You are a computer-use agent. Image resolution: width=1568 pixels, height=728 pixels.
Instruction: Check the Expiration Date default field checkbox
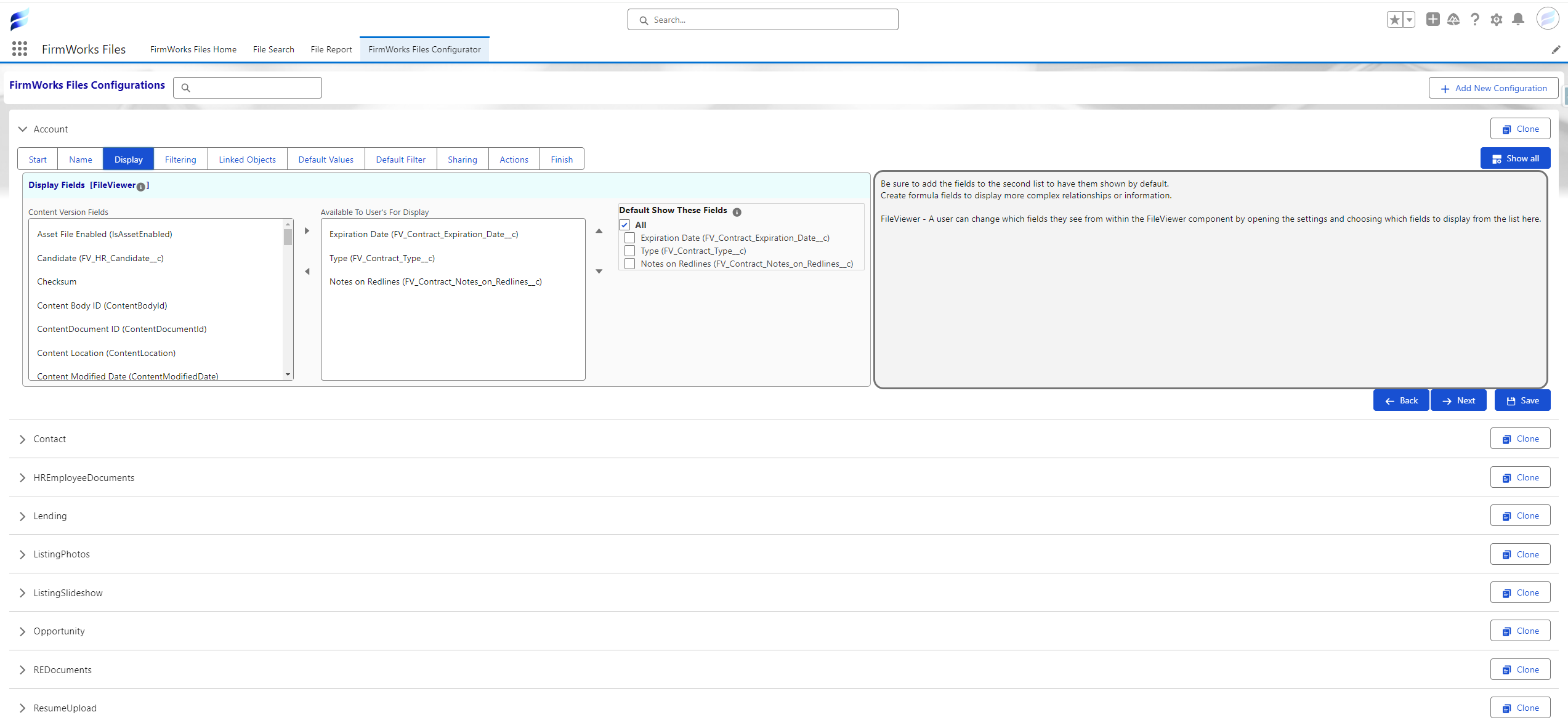click(x=629, y=238)
